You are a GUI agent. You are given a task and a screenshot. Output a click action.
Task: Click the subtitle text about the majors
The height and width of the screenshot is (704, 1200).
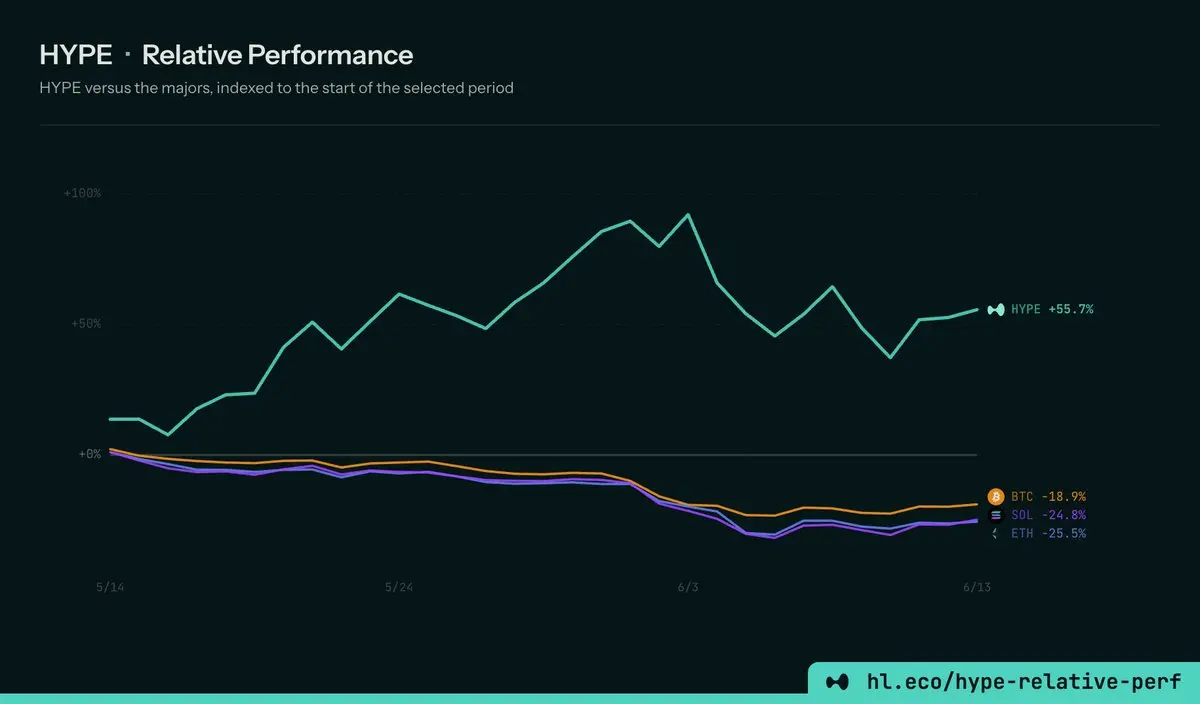[276, 88]
